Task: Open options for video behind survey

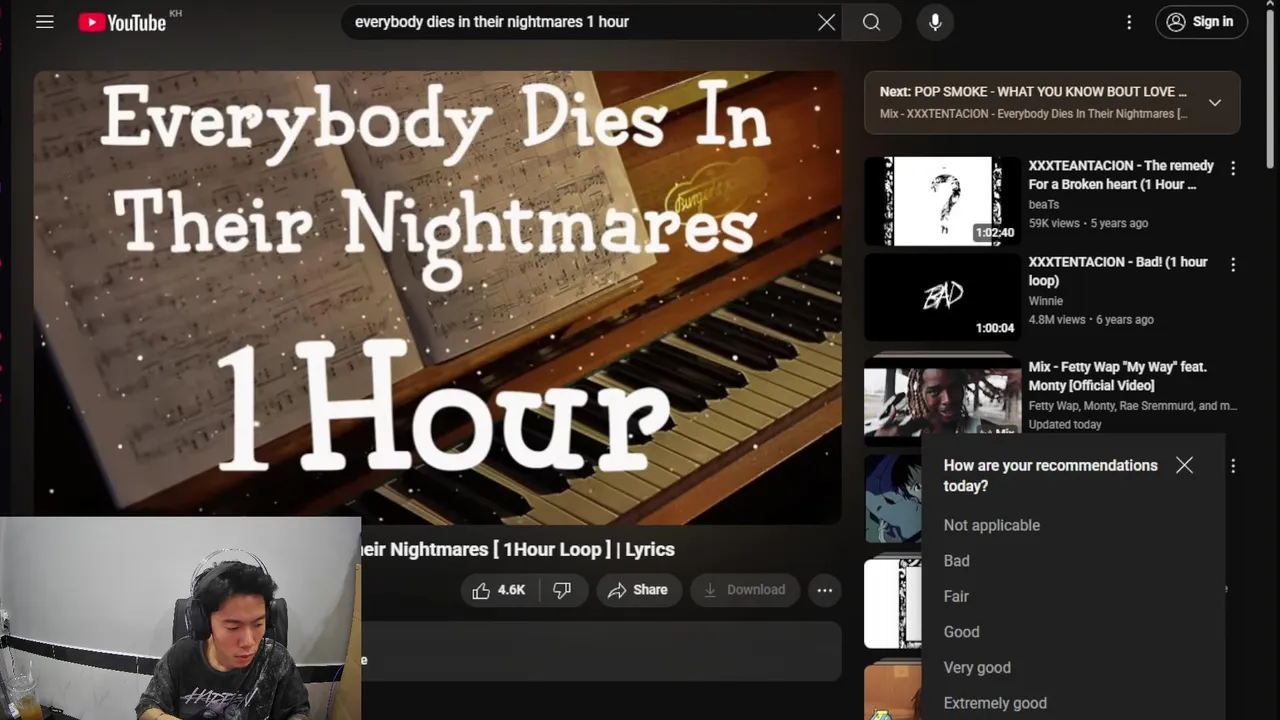Action: 1233,466
